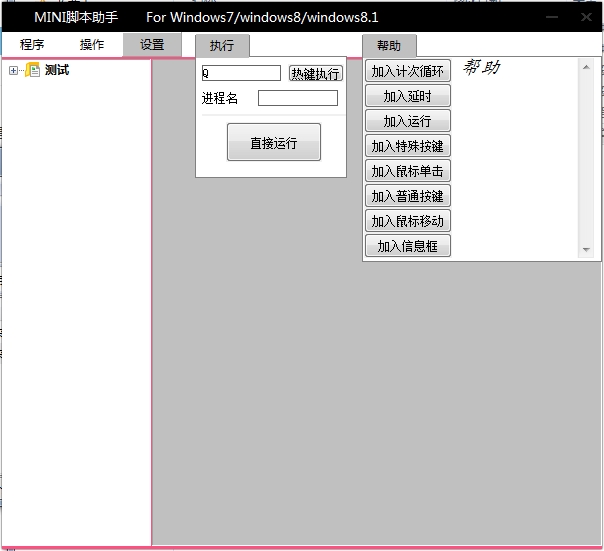This screenshot has height=551, width=604.
Task: Click the help panel scrollbar down arrow
Action: [x=586, y=250]
